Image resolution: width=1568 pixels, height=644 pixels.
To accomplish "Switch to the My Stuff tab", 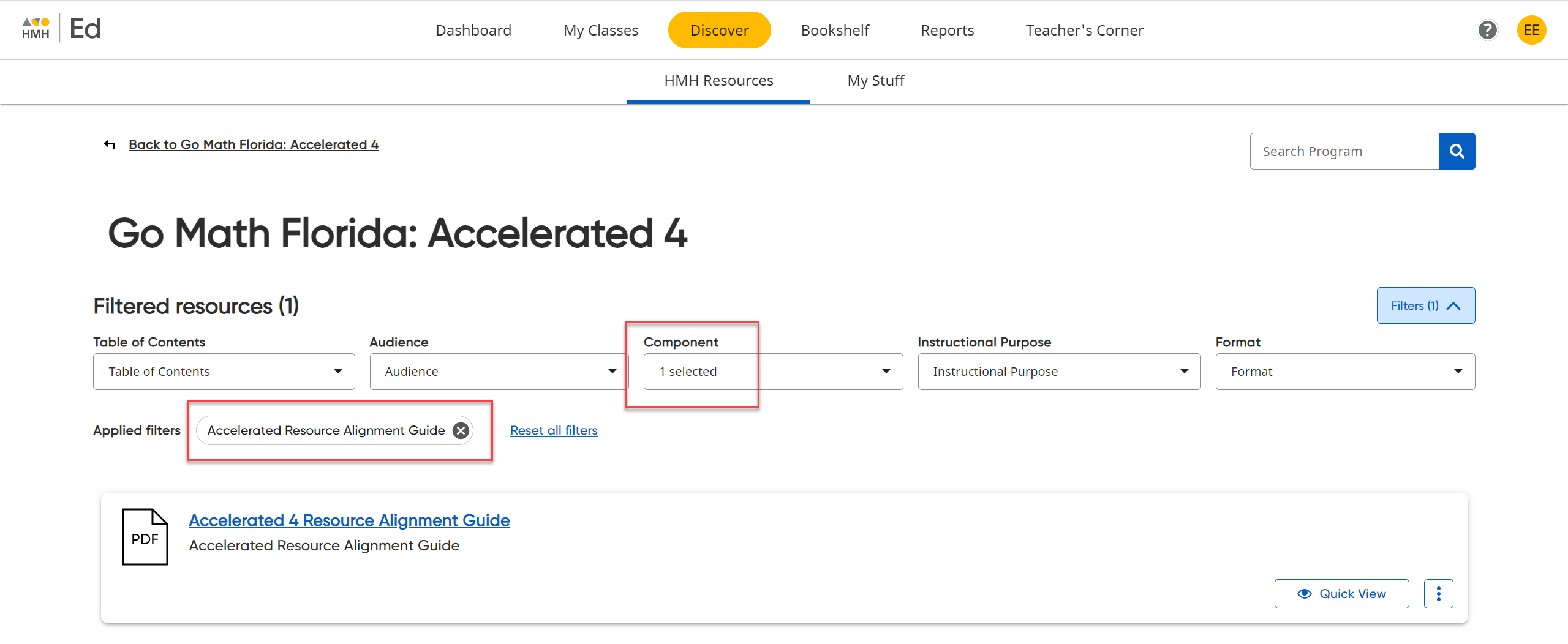I will [875, 80].
